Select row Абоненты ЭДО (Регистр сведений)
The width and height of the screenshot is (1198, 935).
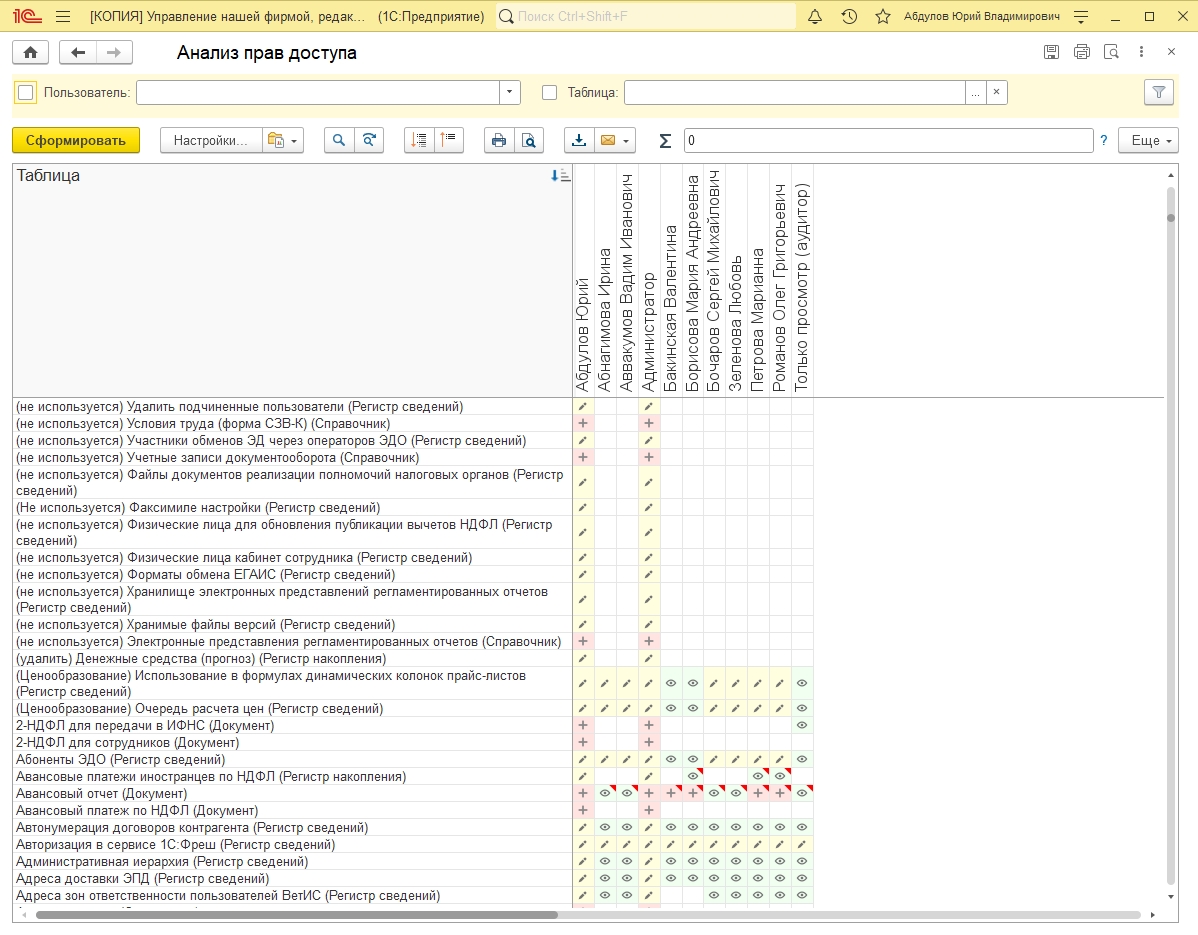(293, 759)
